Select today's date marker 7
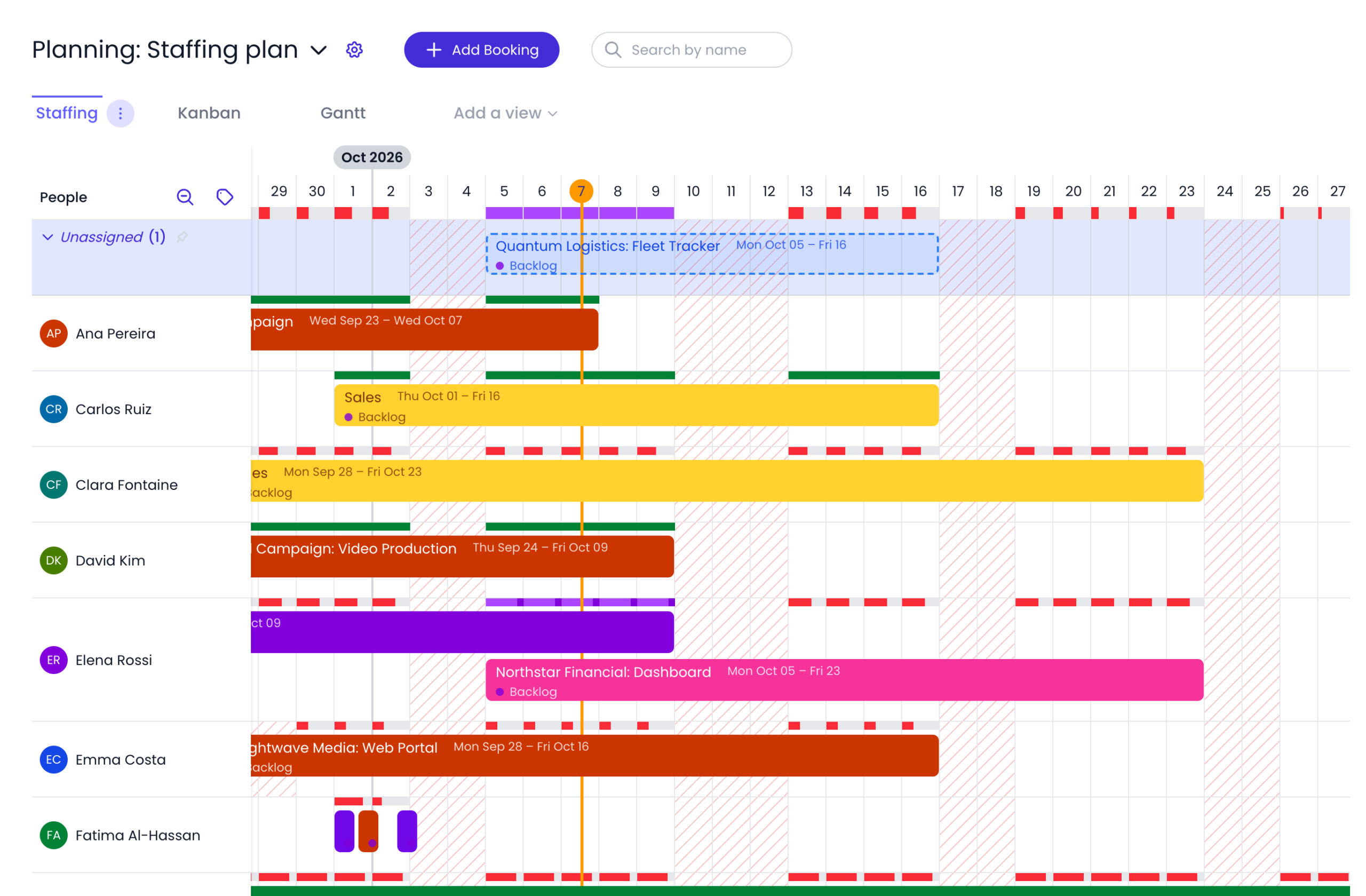This screenshot has width=1366, height=896. [x=581, y=191]
